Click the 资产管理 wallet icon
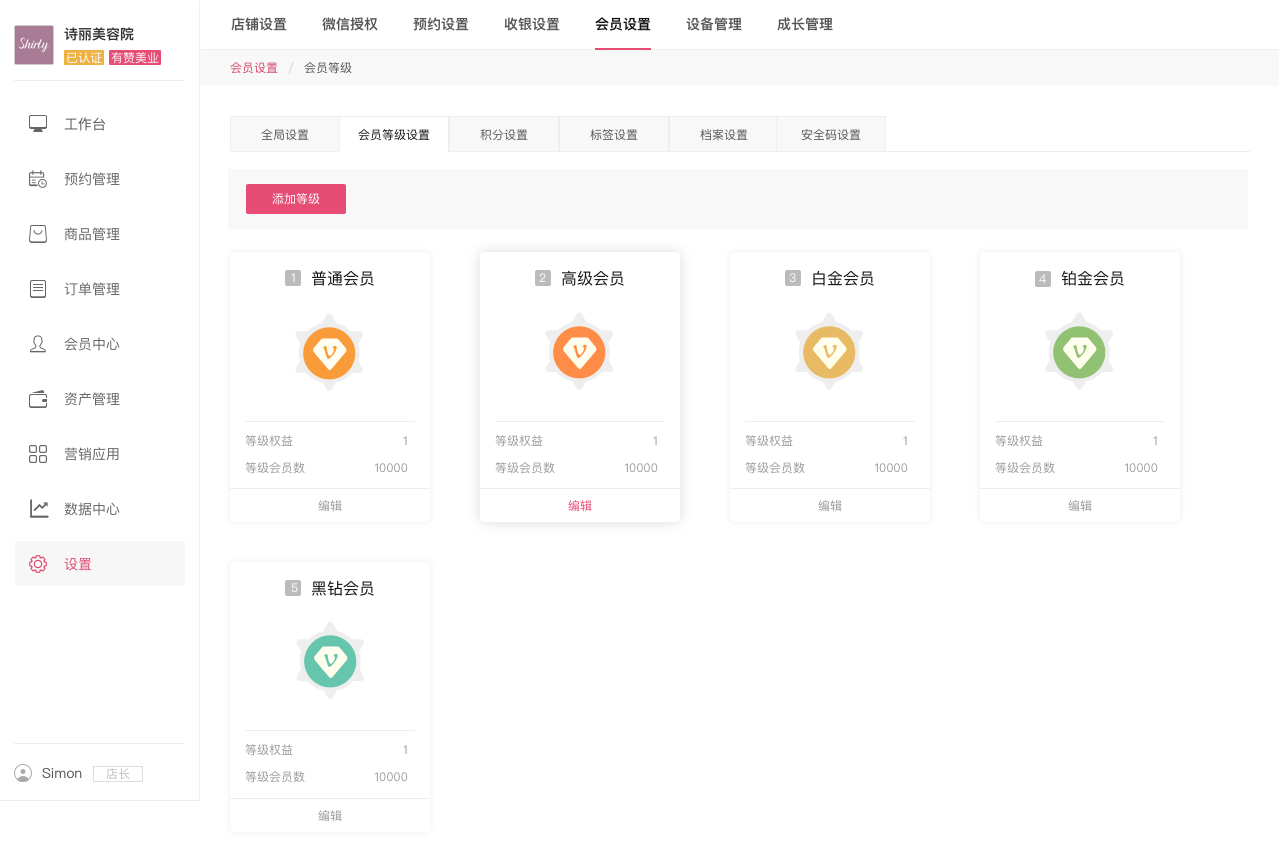The height and width of the screenshot is (851, 1280). click(x=38, y=399)
